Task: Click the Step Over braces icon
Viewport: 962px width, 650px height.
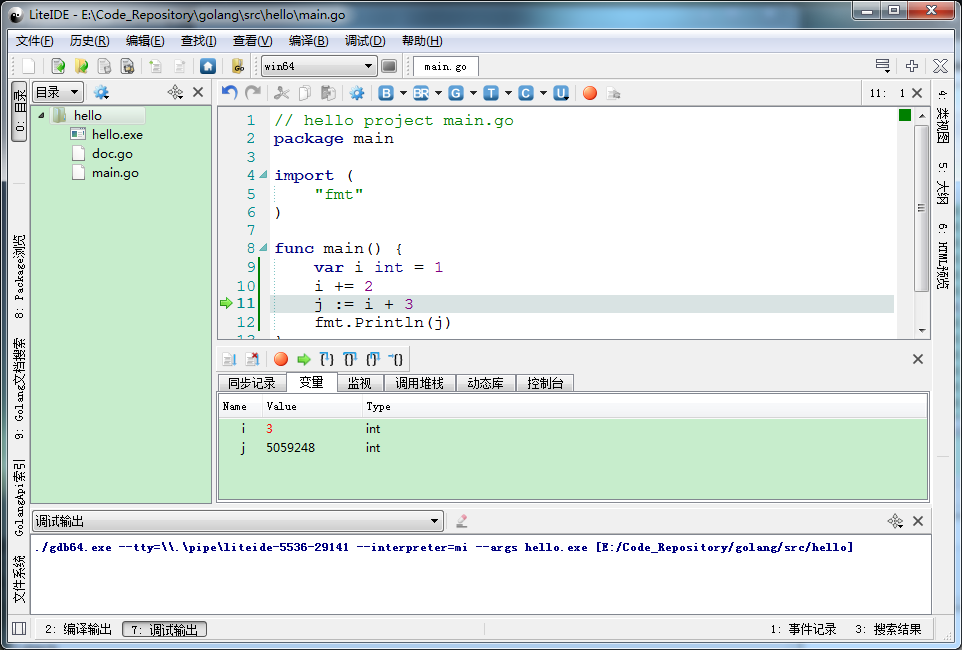Action: [x=350, y=359]
